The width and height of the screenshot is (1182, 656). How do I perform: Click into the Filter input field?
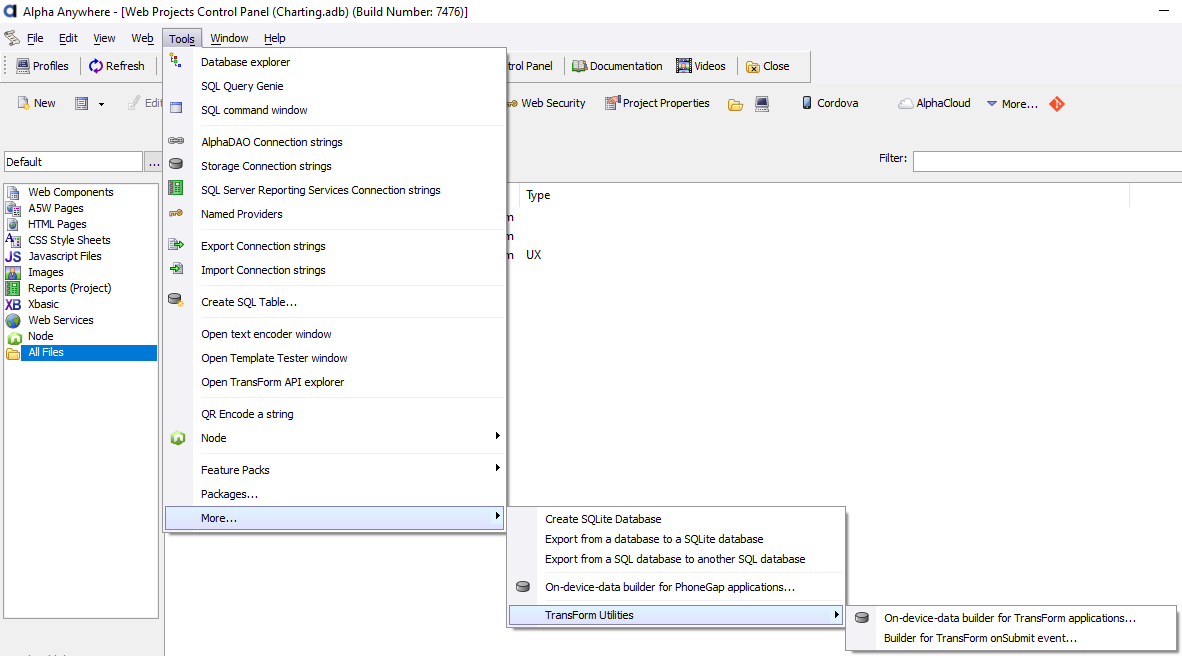click(x=1047, y=161)
